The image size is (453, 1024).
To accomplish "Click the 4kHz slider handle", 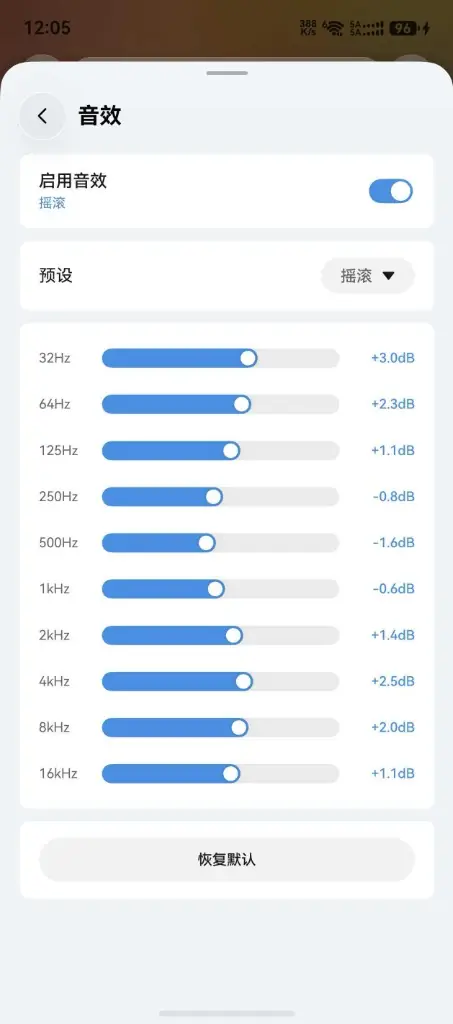I will (x=243, y=682).
